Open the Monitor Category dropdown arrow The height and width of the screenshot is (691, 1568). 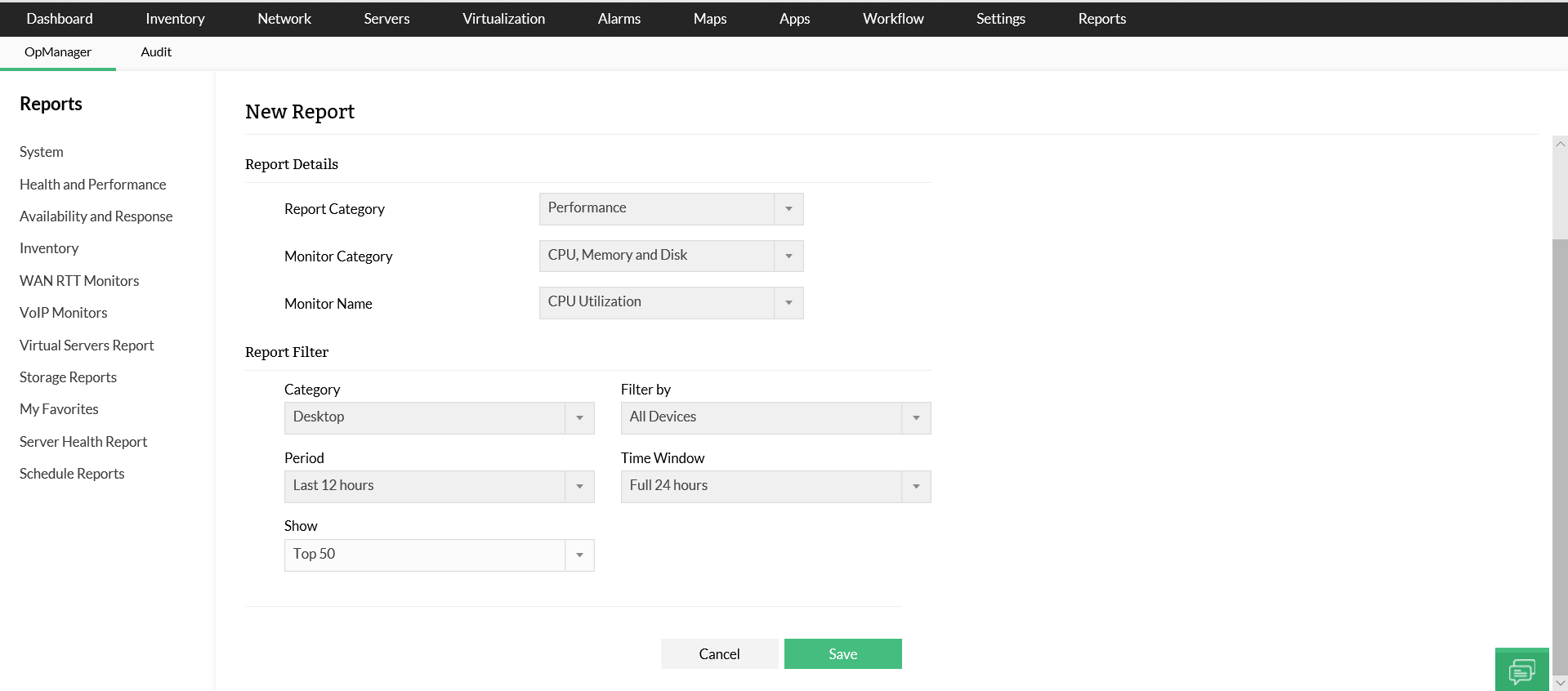[x=788, y=256]
